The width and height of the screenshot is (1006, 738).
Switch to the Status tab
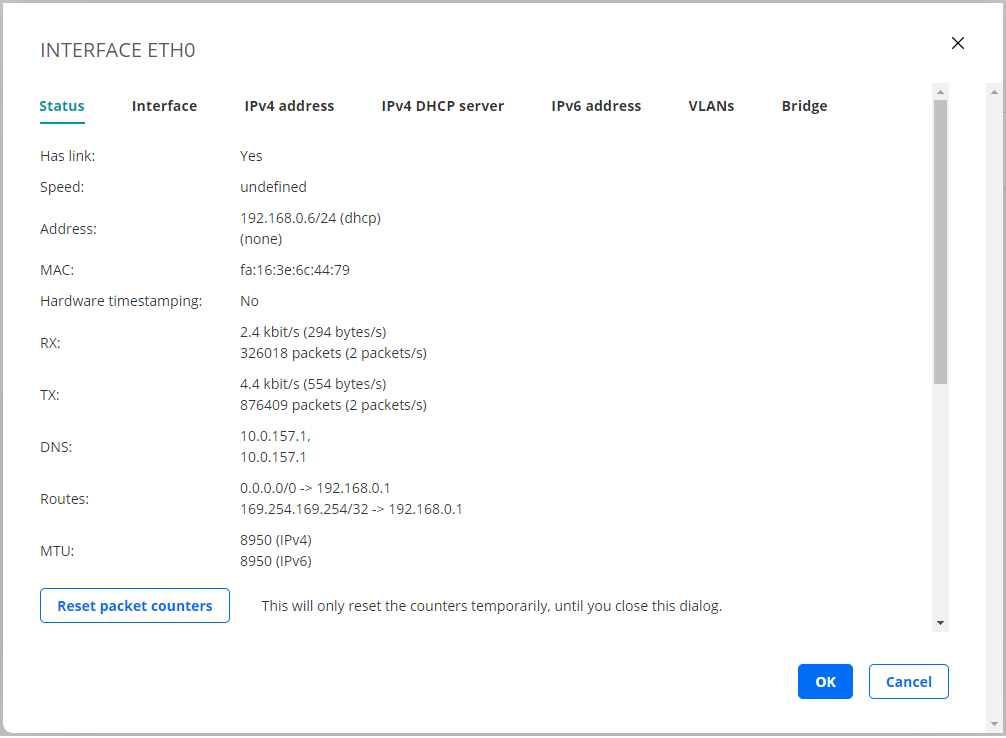pos(62,106)
